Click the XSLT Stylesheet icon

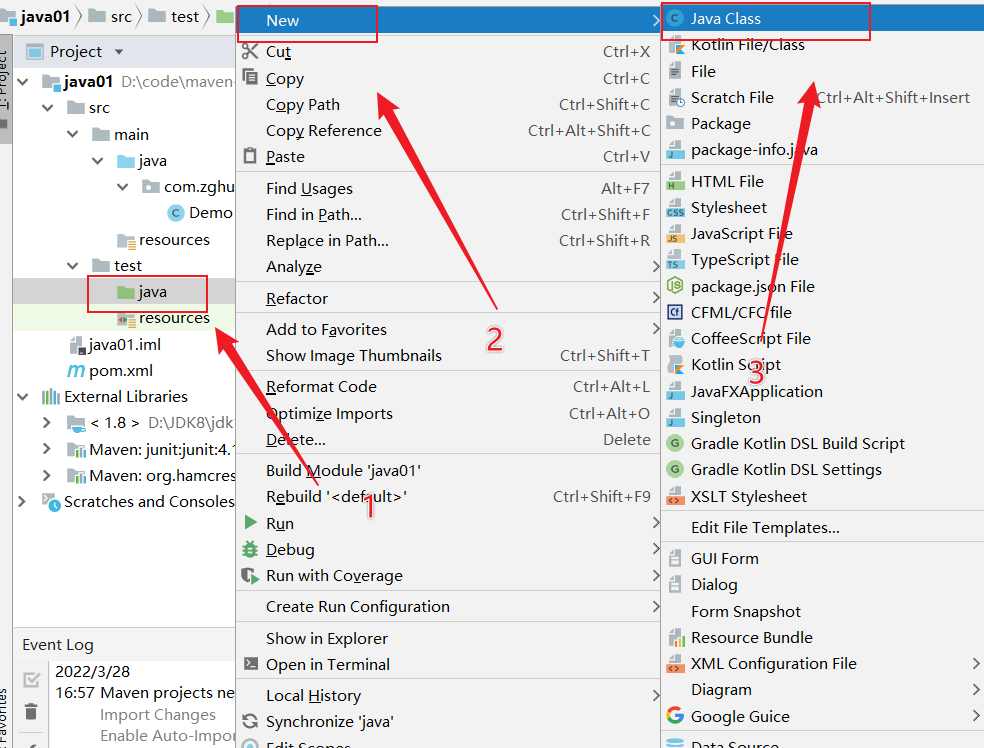pos(675,496)
